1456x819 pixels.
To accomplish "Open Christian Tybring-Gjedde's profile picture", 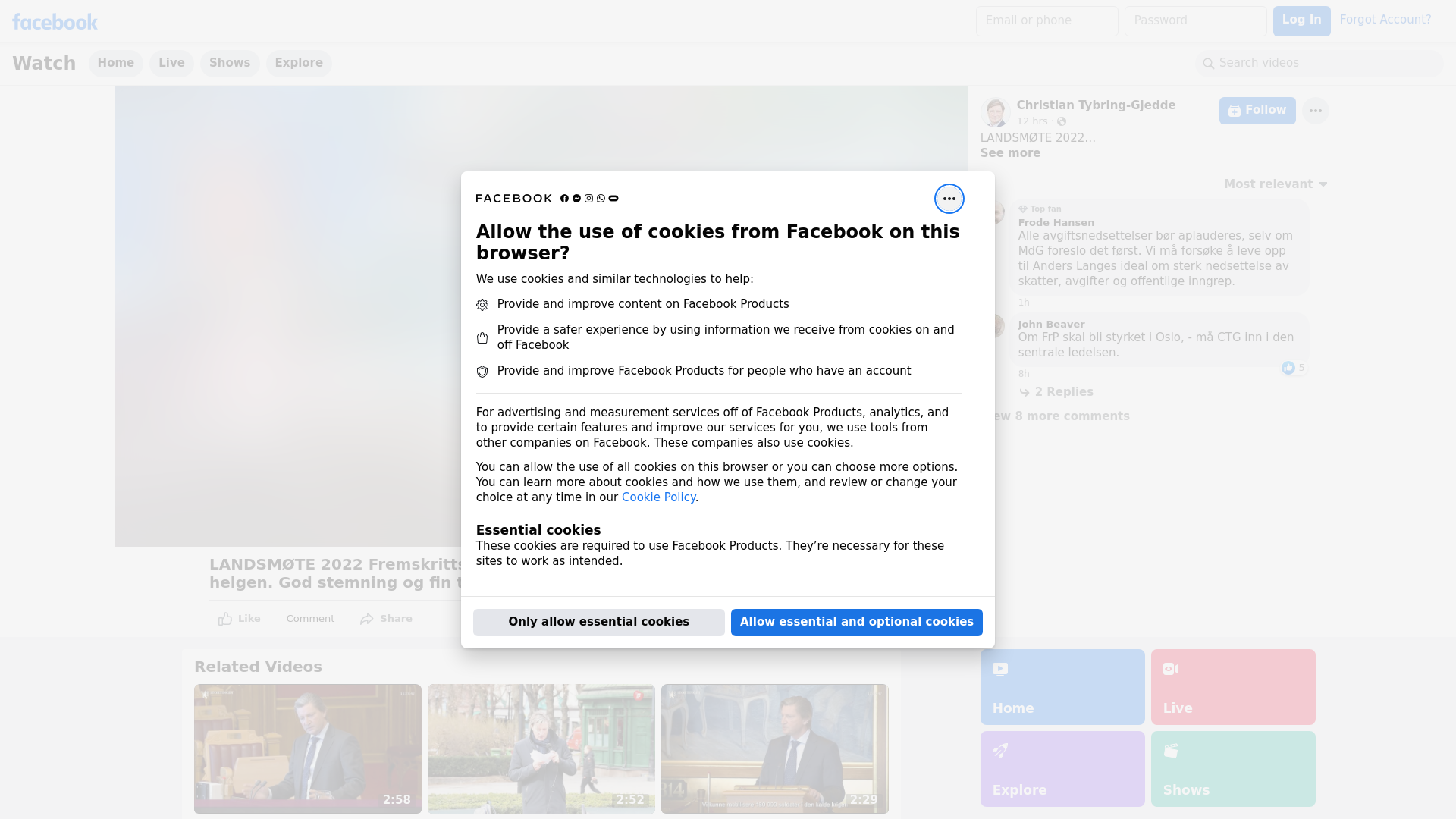I will (x=995, y=111).
